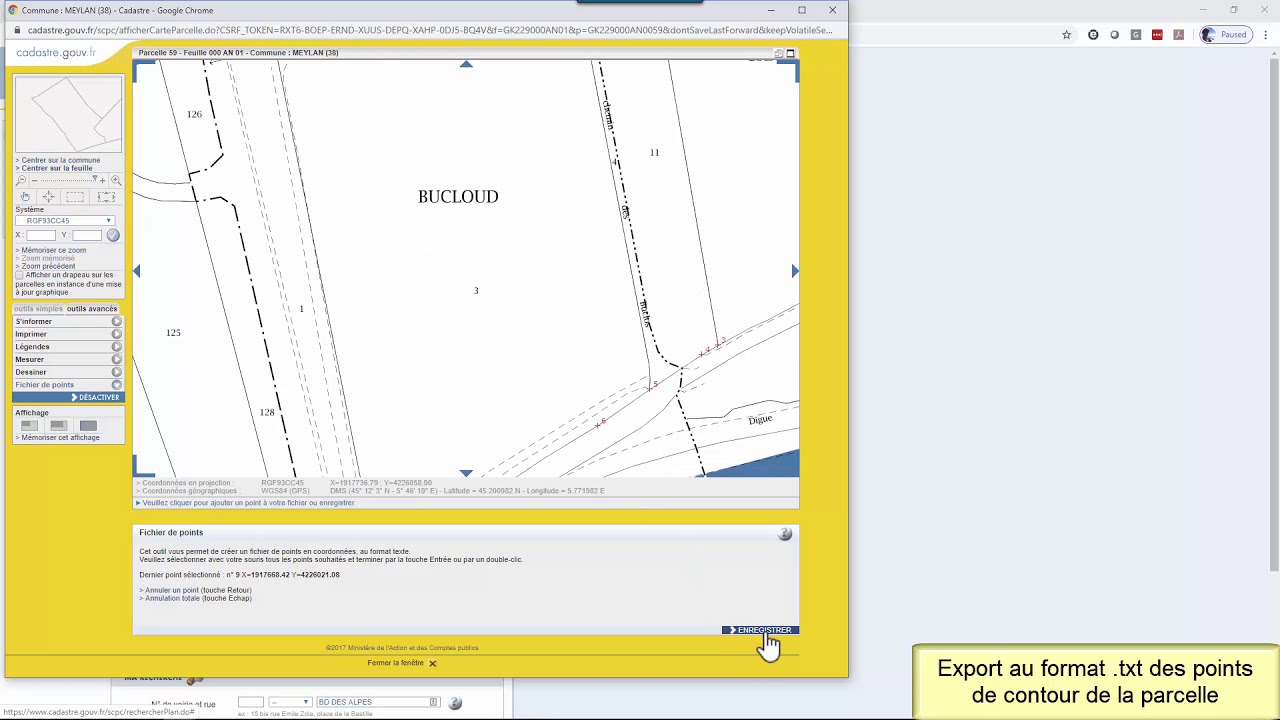Click the Paused profile button in Chrome
Viewport: 1280px width, 720px height.
point(1225,35)
